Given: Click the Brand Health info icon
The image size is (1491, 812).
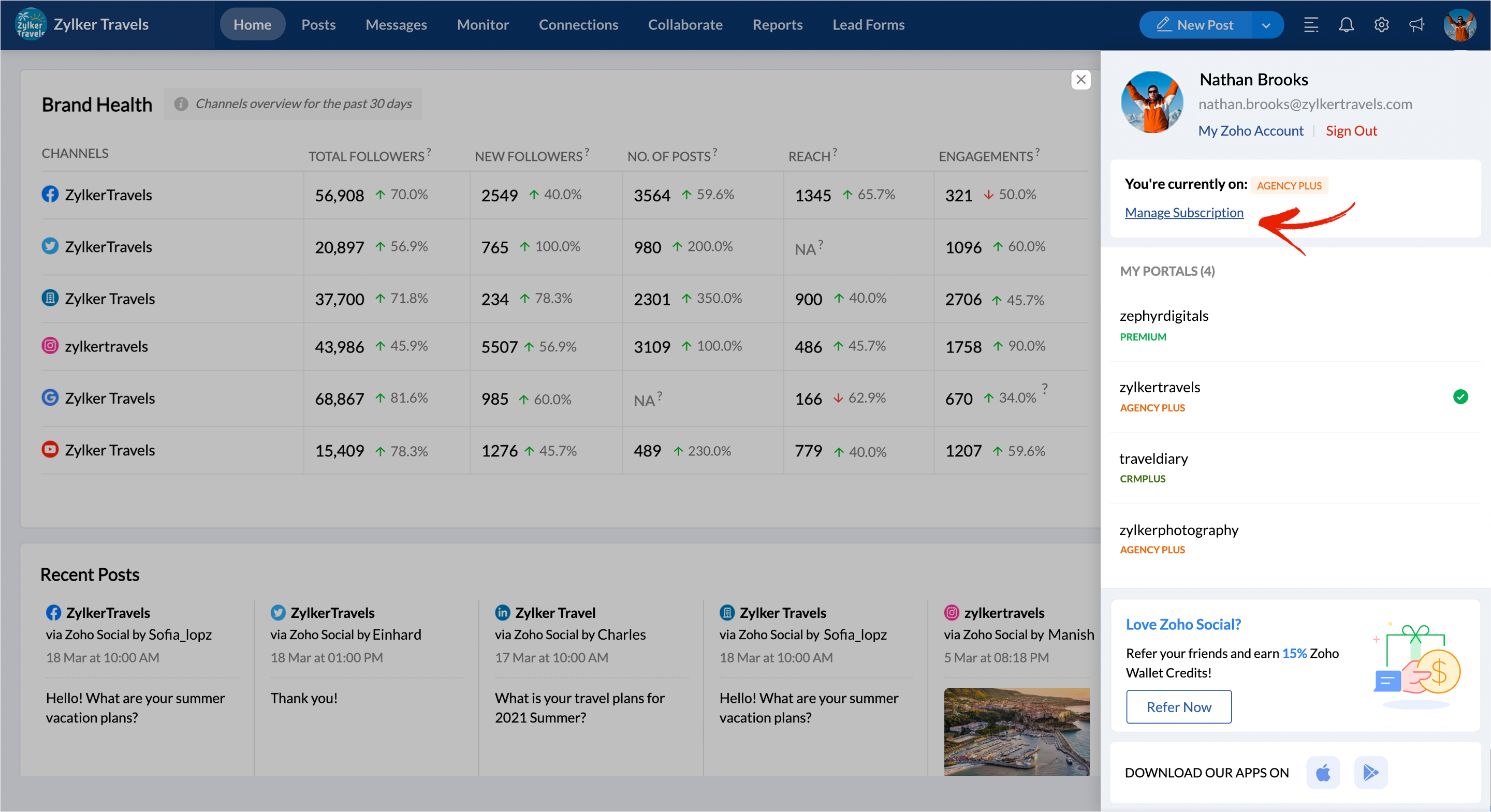Looking at the screenshot, I should pyautogui.click(x=181, y=104).
